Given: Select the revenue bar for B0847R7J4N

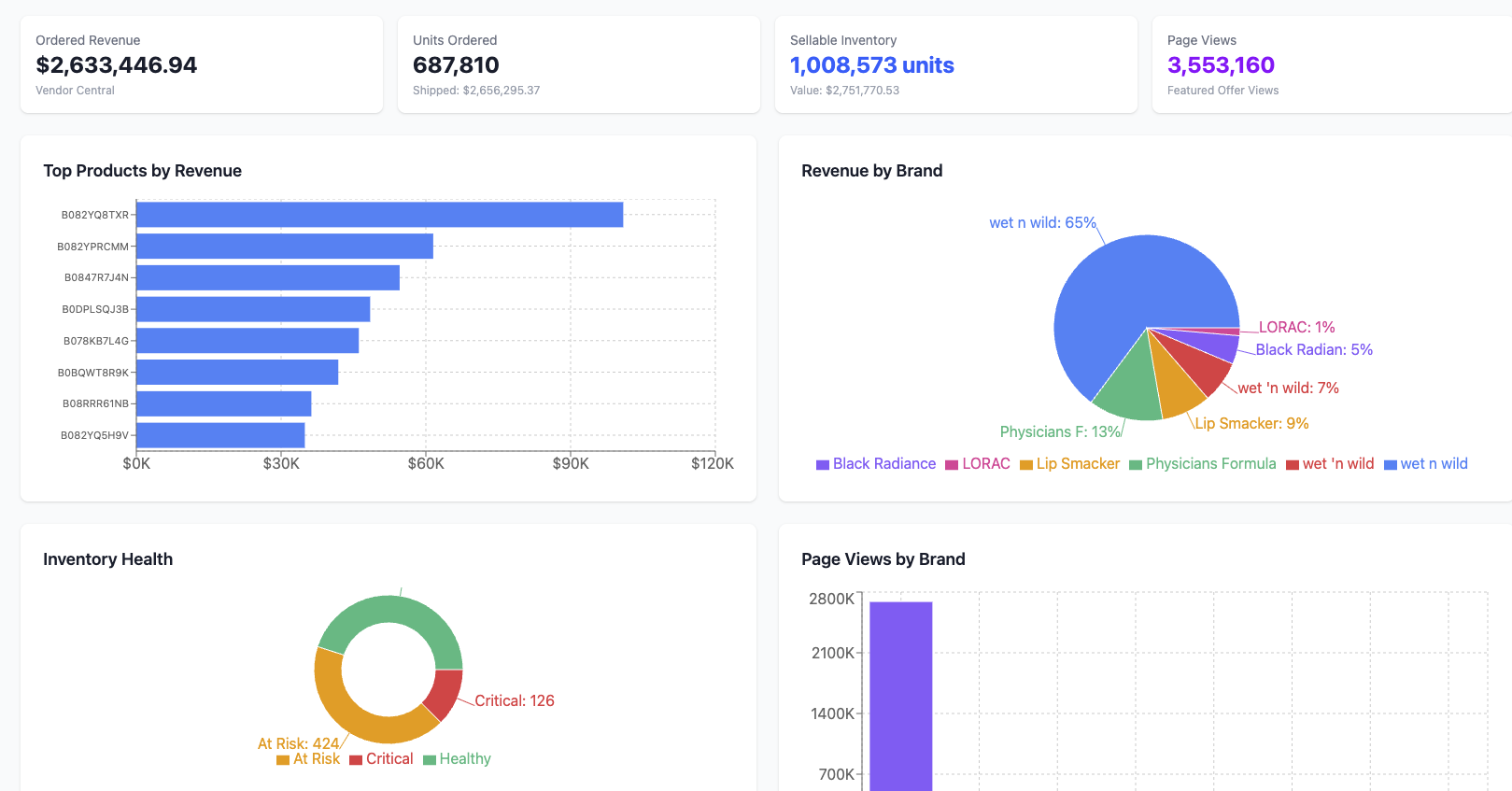Looking at the screenshot, I should point(268,277).
